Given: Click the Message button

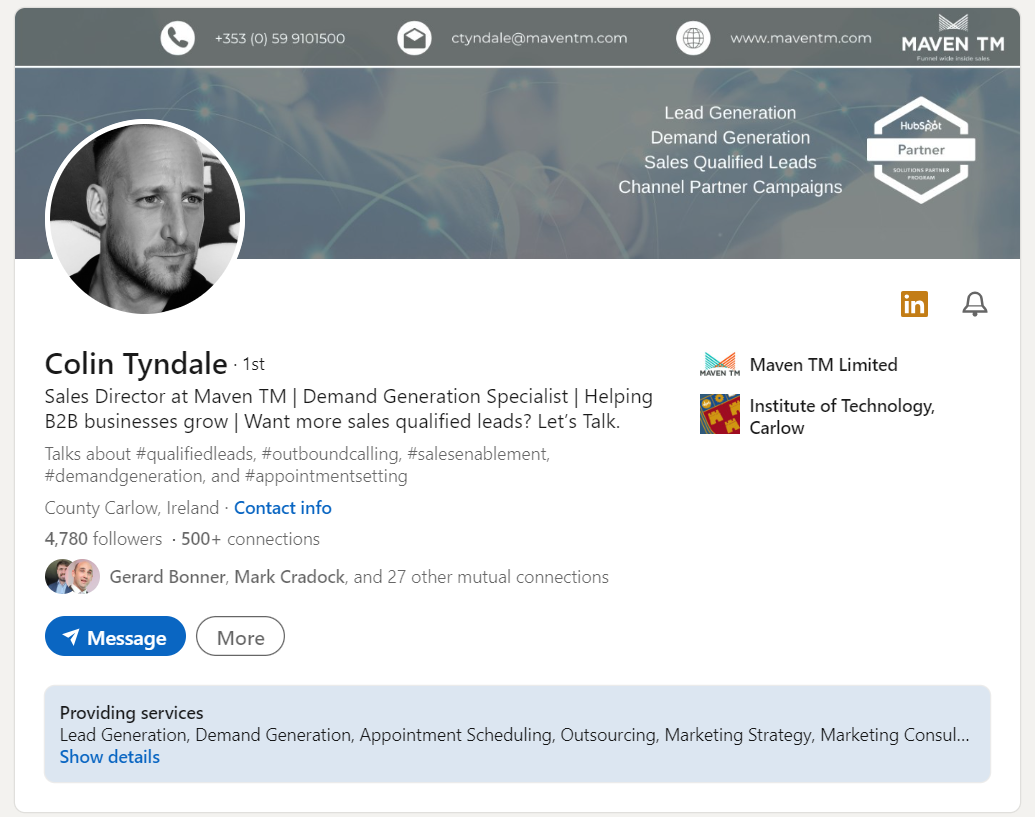Looking at the screenshot, I should (116, 636).
